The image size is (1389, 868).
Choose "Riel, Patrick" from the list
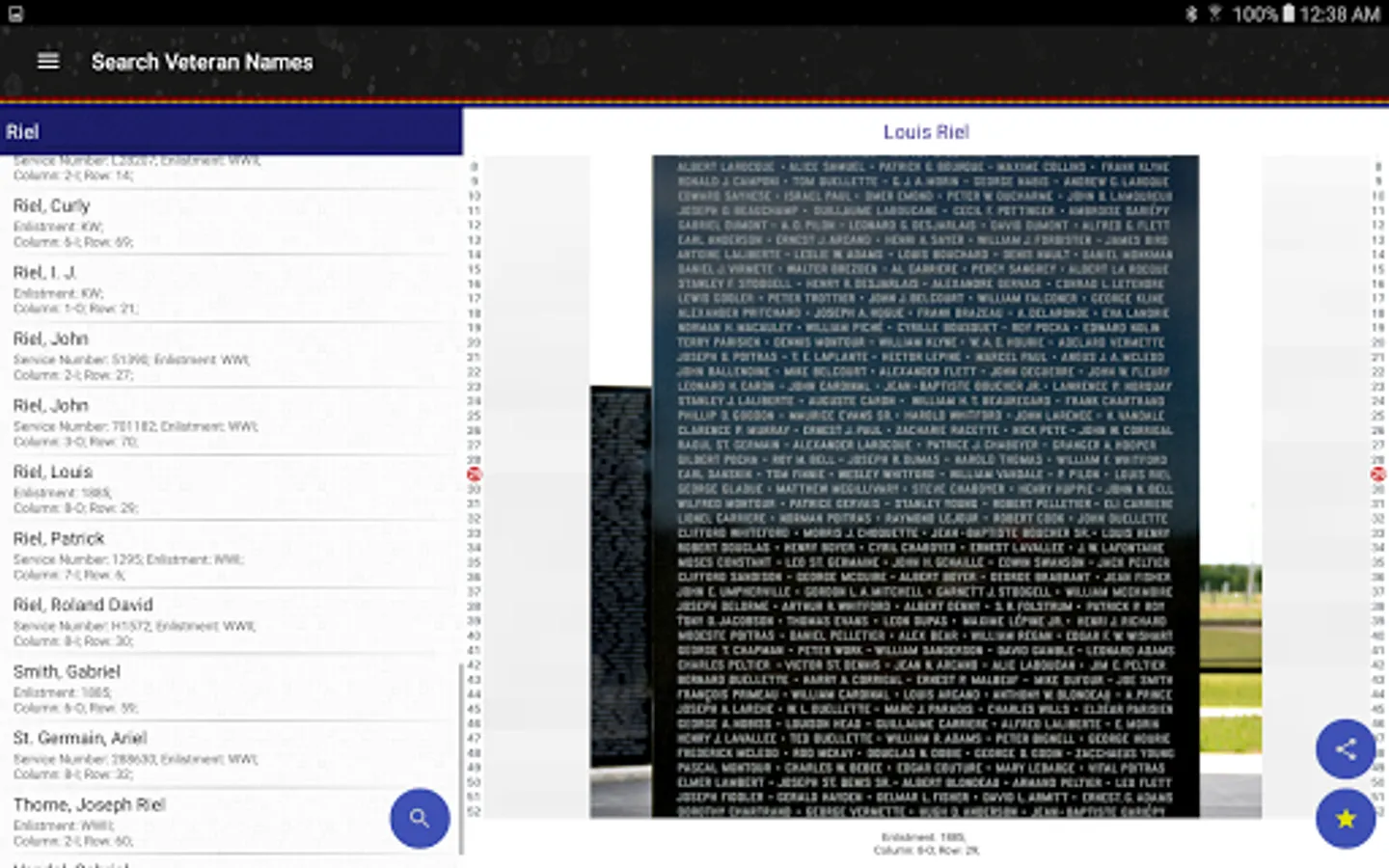[231, 555]
